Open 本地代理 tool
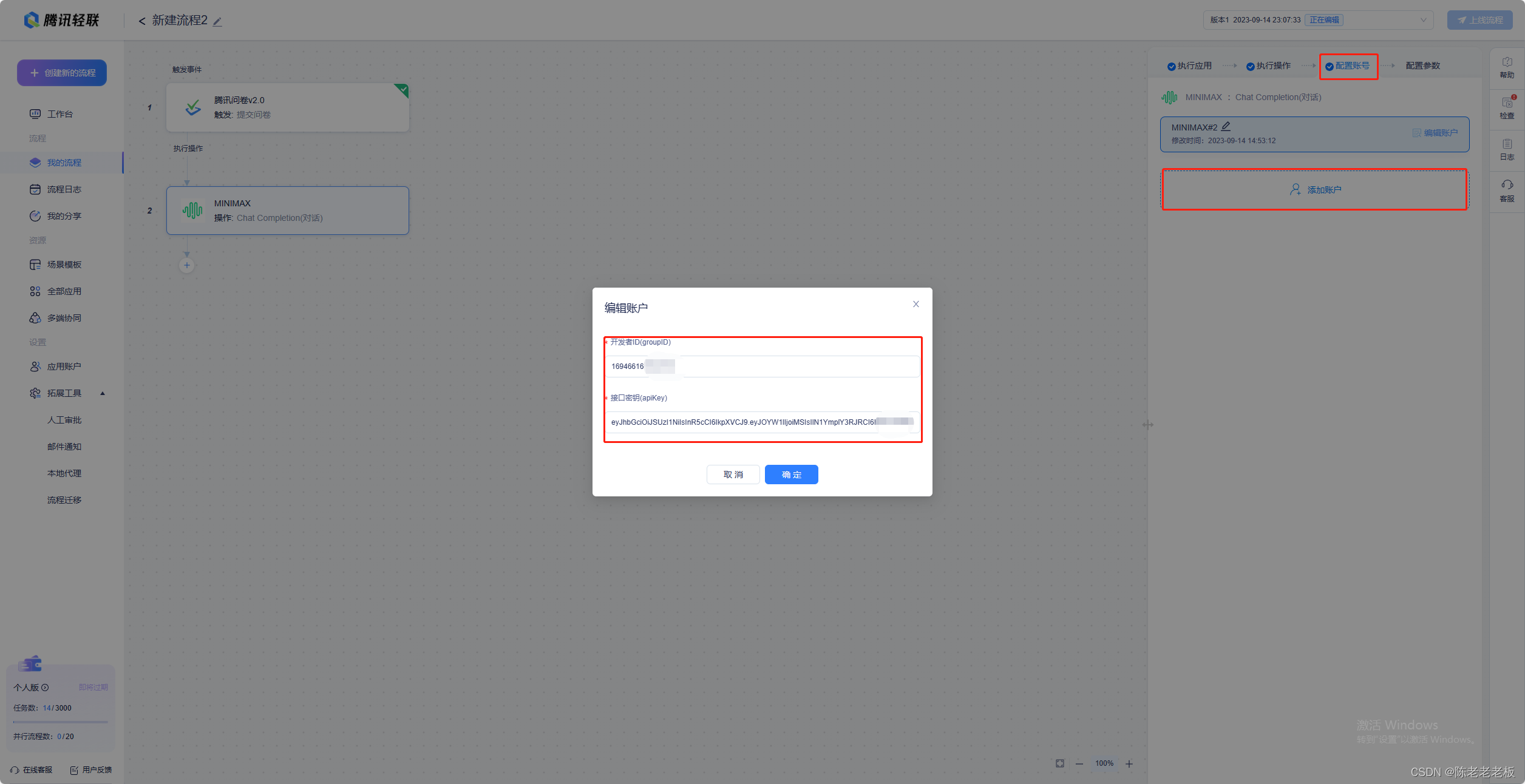The width and height of the screenshot is (1525, 784). (64, 473)
